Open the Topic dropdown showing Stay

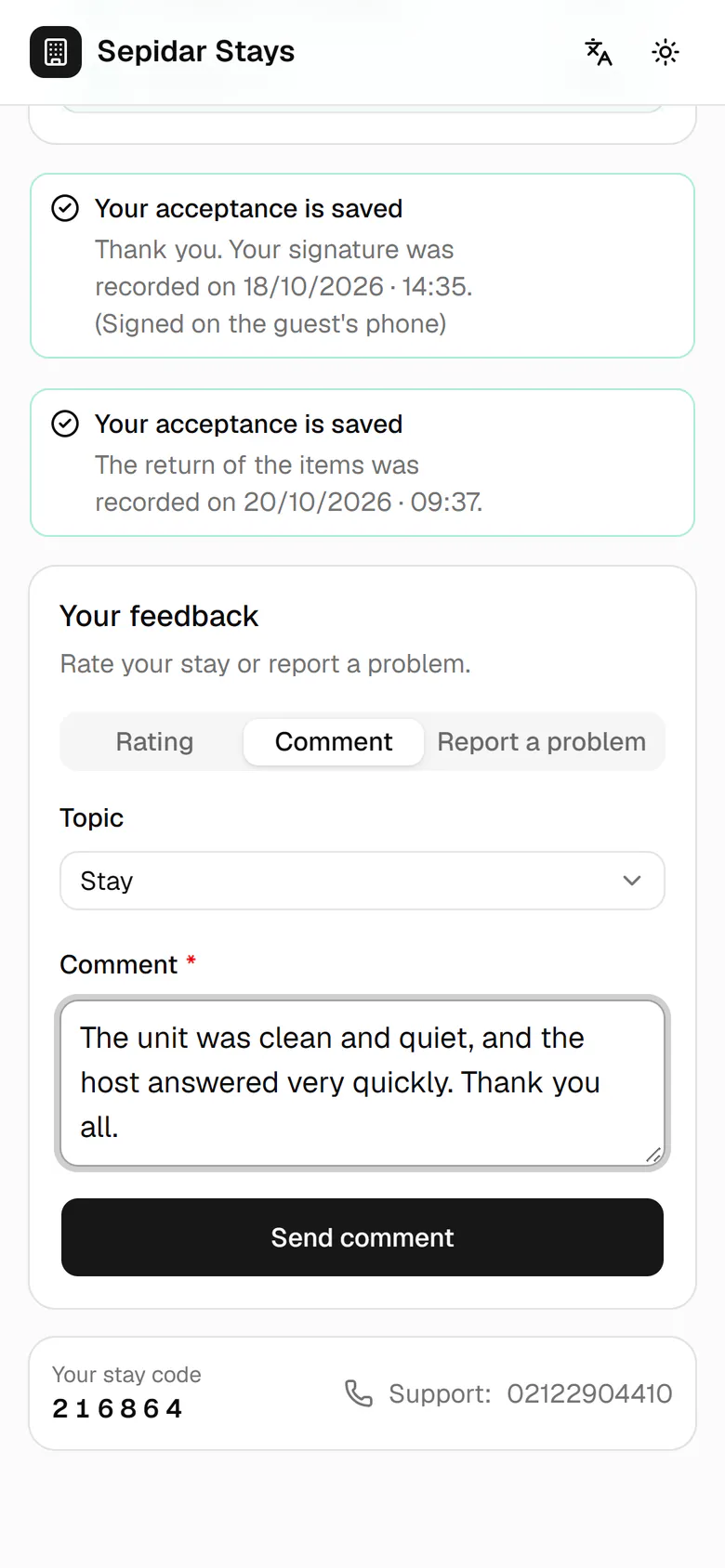coord(362,881)
